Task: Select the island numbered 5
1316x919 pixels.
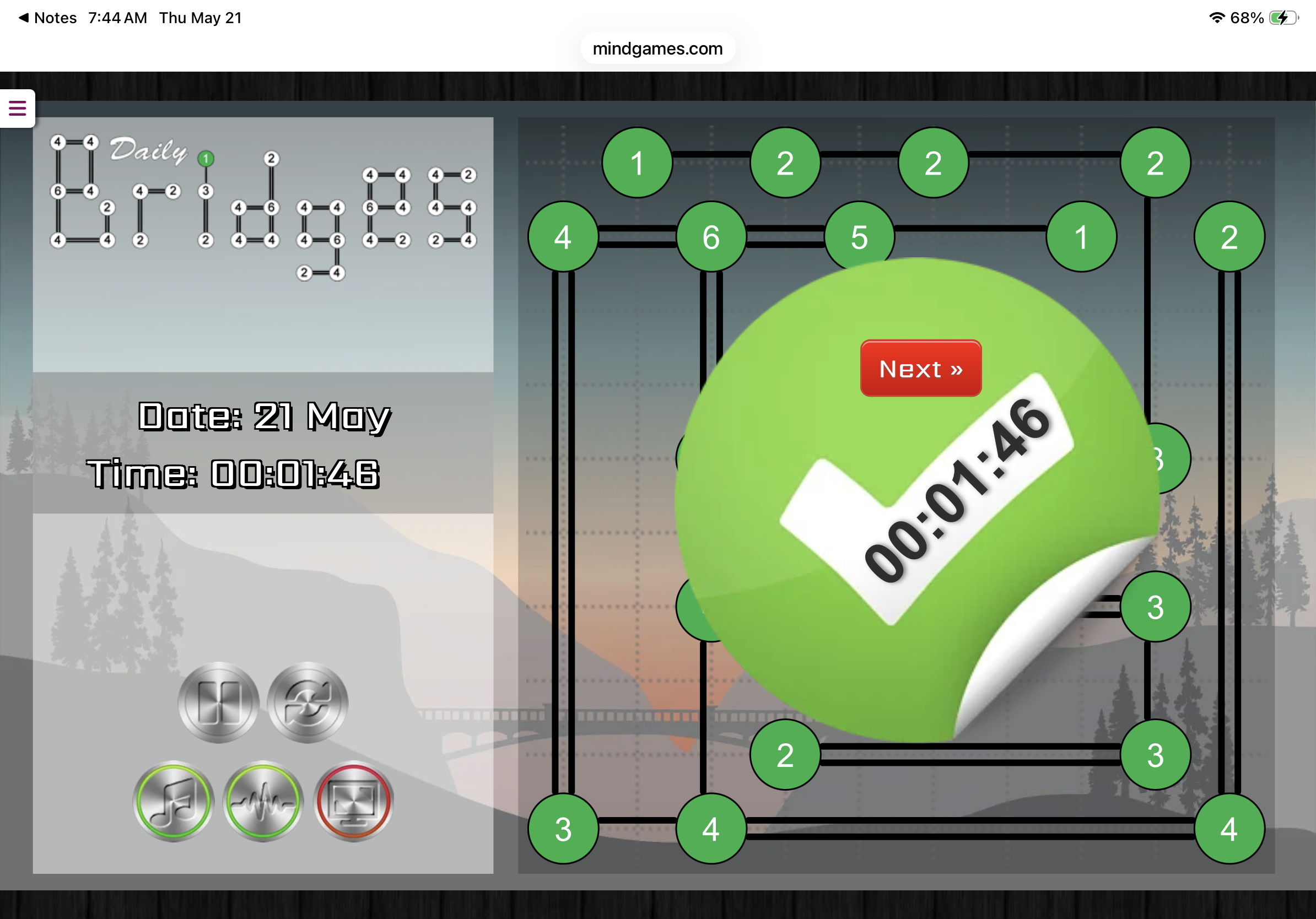Action: click(859, 236)
